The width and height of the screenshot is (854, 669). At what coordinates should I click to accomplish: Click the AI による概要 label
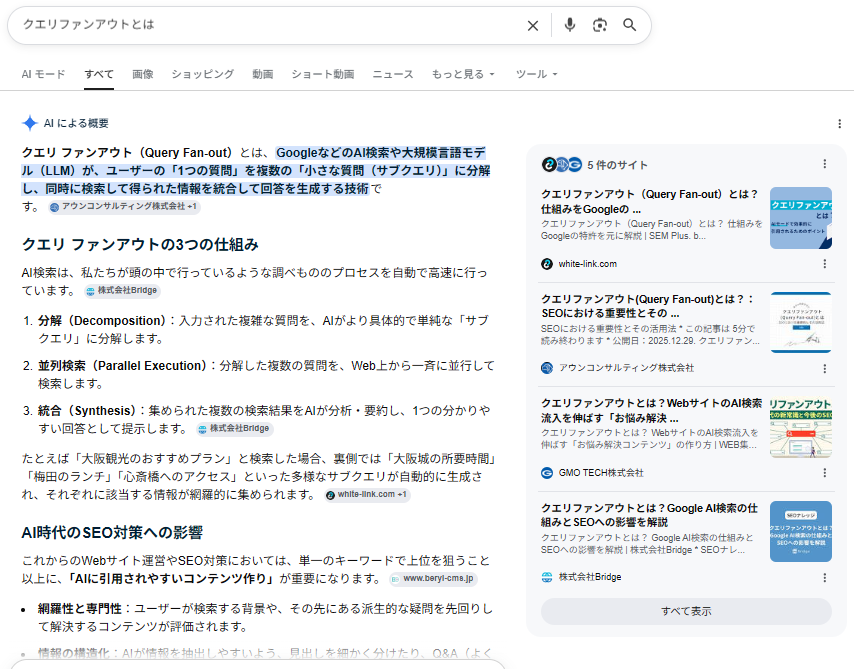point(76,124)
